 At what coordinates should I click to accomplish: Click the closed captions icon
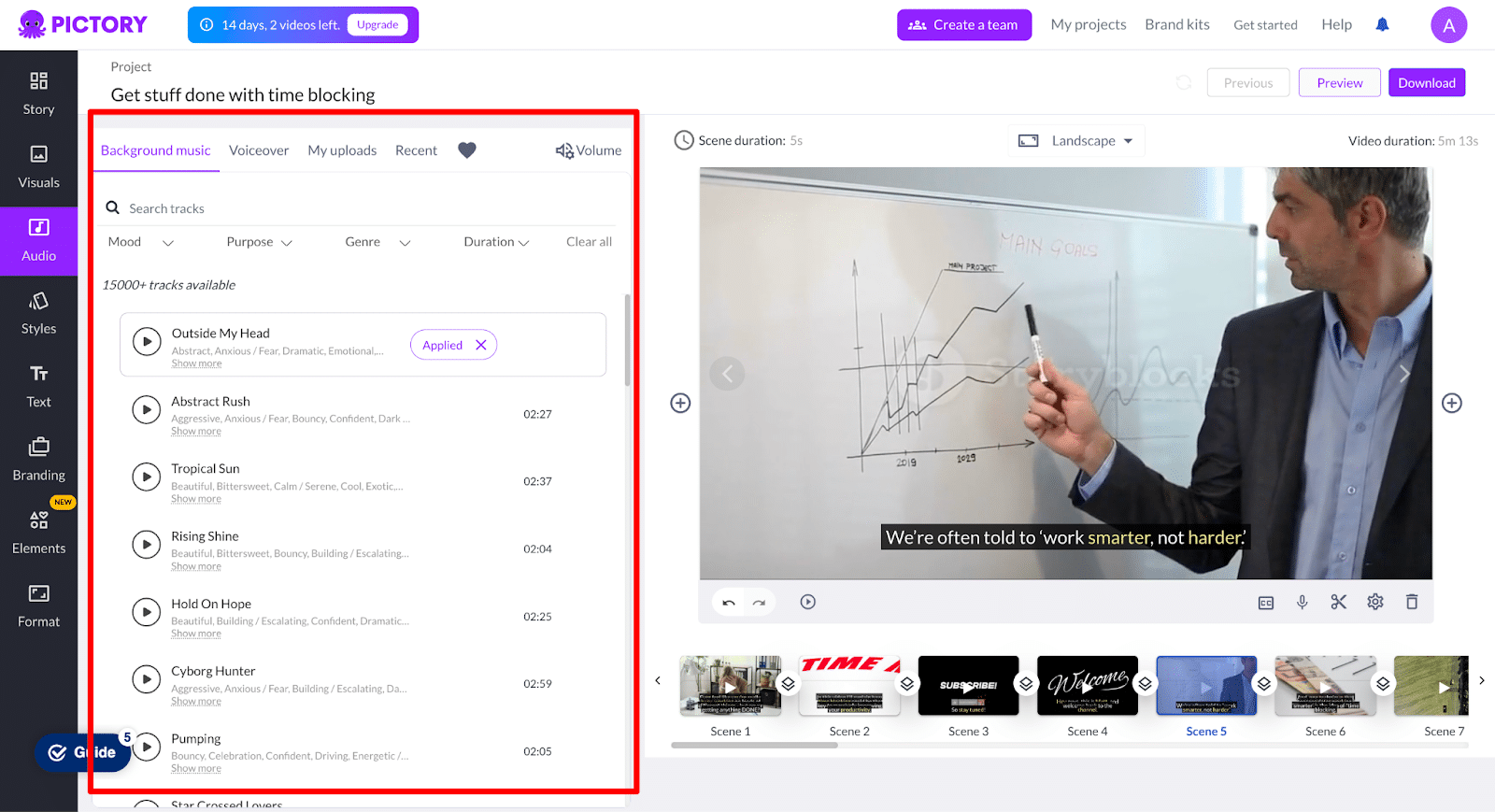click(x=1265, y=603)
